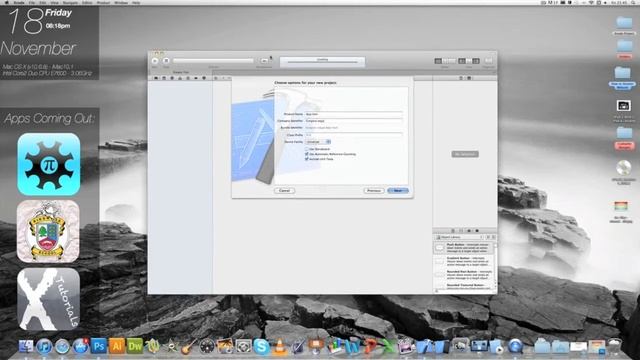Open the Product menu
The height and width of the screenshot is (360, 640).
(103, 2)
